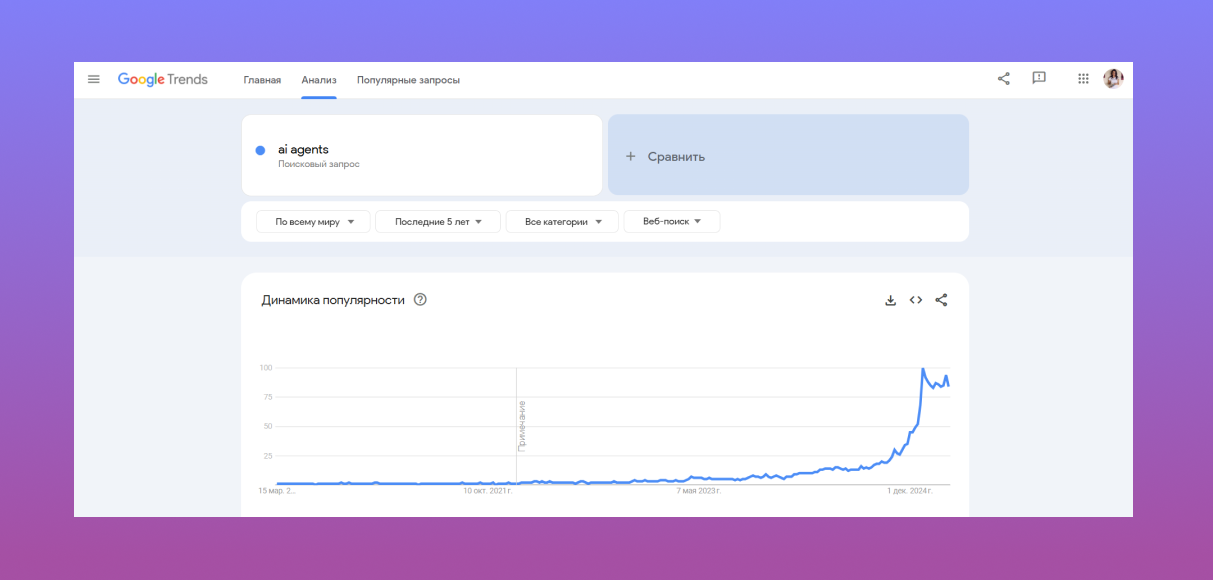The height and width of the screenshot is (580, 1213).
Task: Open the help tooltip next to Динамика популярности
Action: 419,298
